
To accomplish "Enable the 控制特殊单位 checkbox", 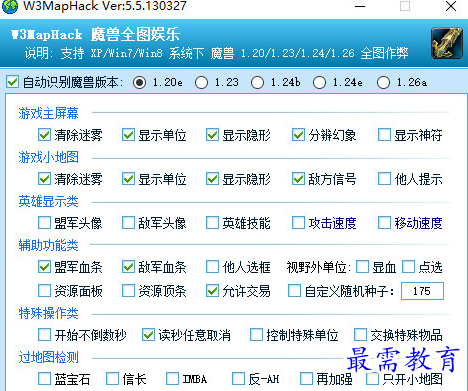I will pyautogui.click(x=256, y=335).
